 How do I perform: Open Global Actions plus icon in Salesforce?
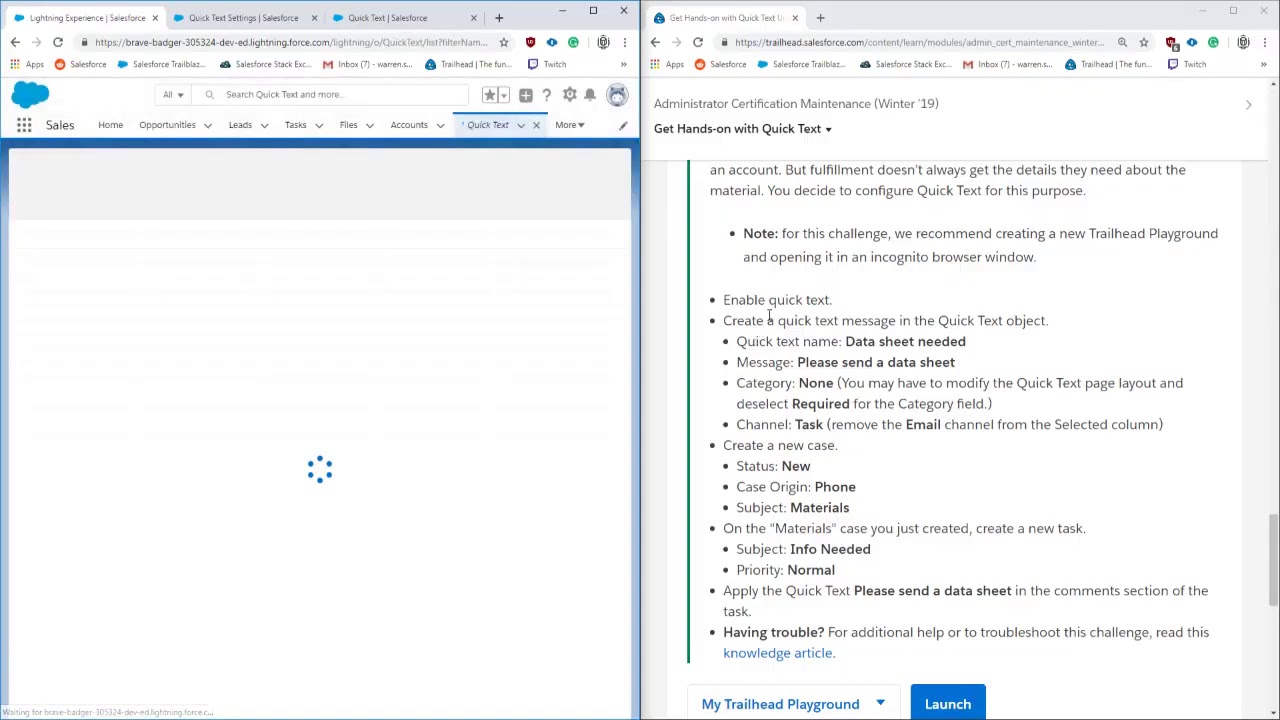(526, 95)
